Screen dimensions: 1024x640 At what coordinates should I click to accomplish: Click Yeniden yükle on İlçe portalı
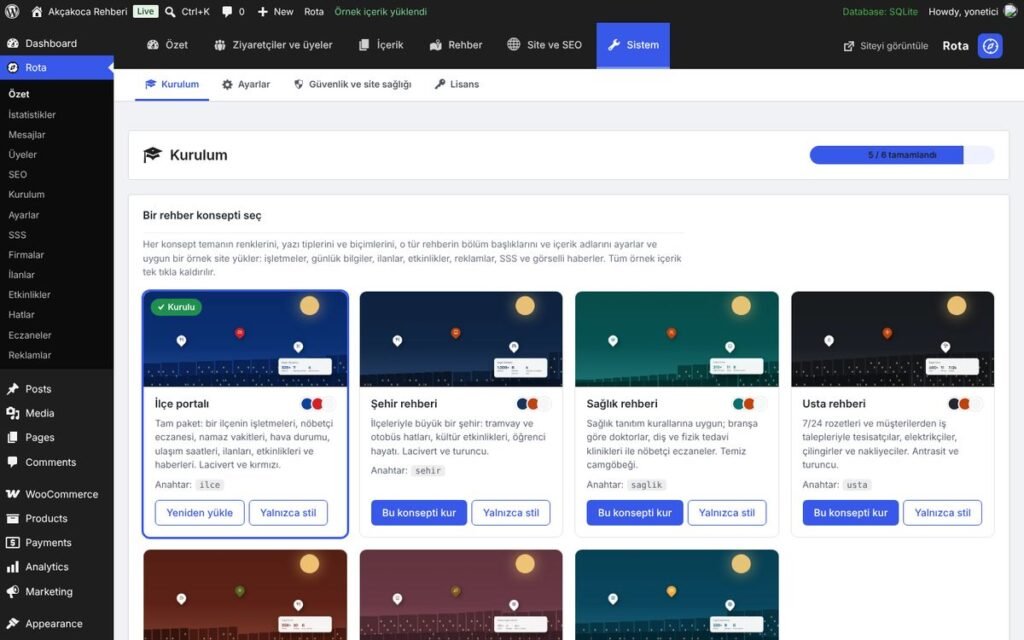click(x=199, y=513)
